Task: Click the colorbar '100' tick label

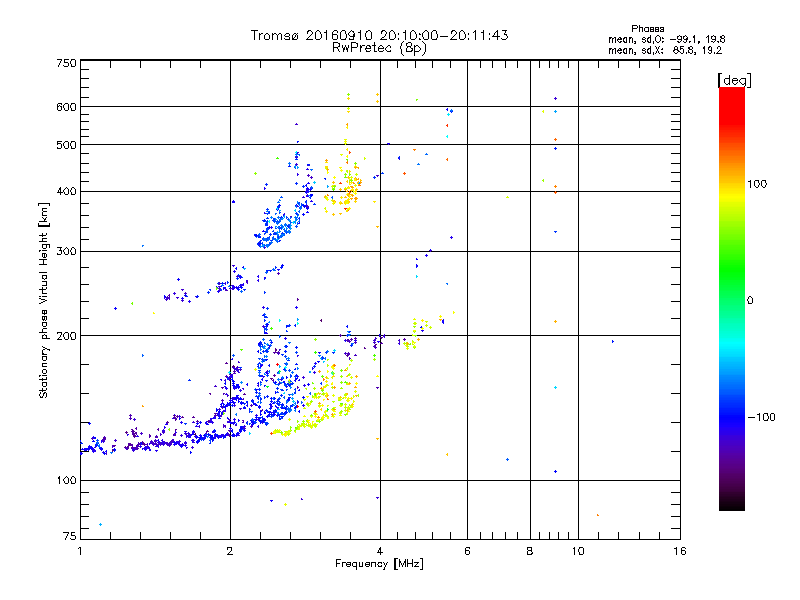Action: tap(757, 184)
